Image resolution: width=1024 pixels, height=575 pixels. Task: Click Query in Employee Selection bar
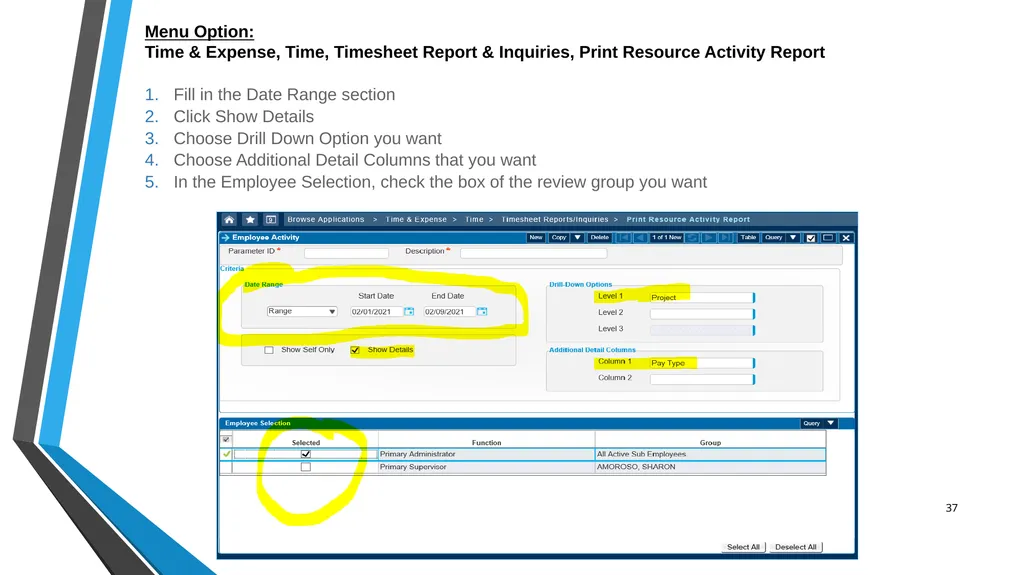812,423
